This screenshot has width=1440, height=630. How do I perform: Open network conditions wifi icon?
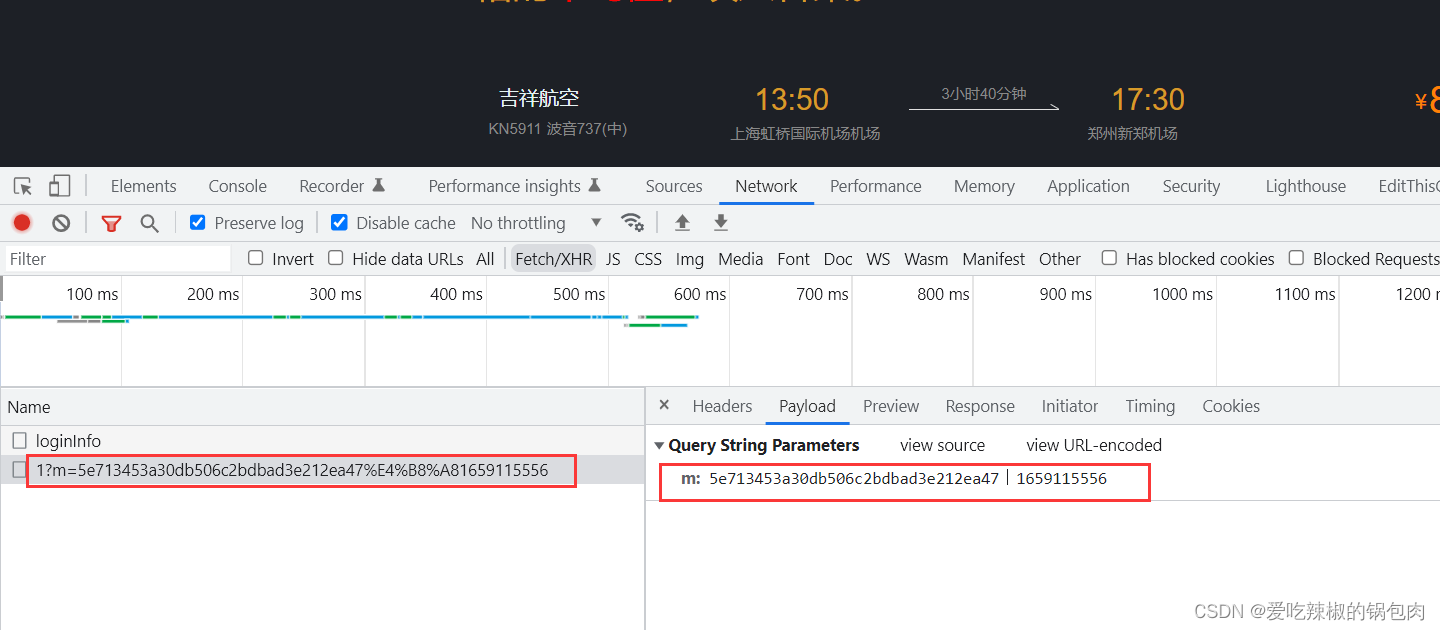tap(632, 222)
